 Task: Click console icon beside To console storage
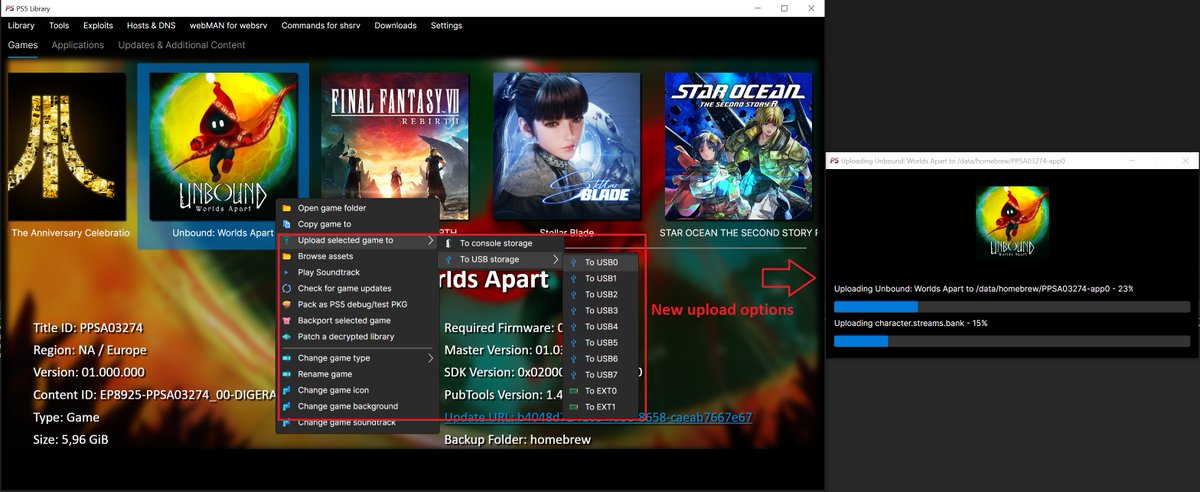[449, 243]
